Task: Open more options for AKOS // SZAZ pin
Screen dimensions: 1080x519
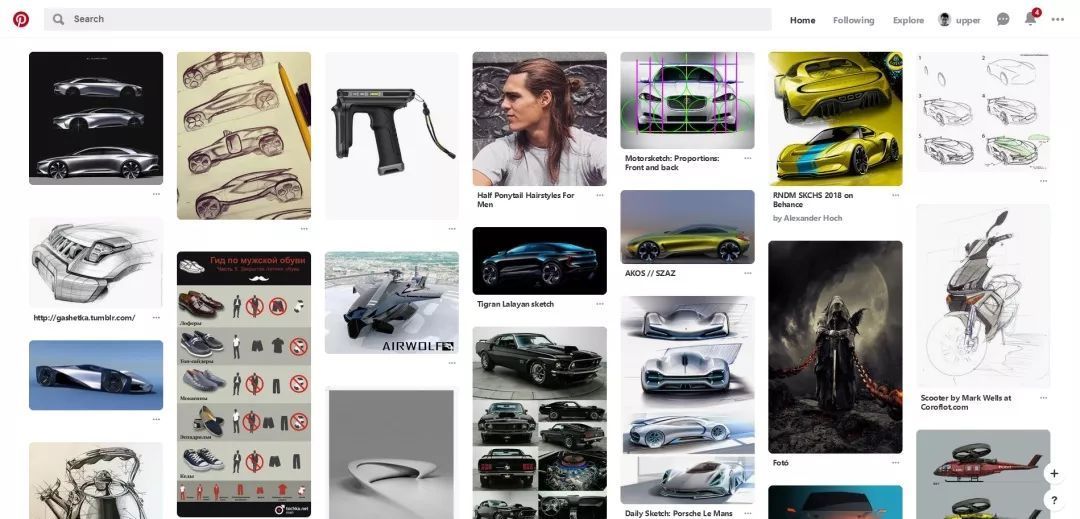Action: pos(747,273)
